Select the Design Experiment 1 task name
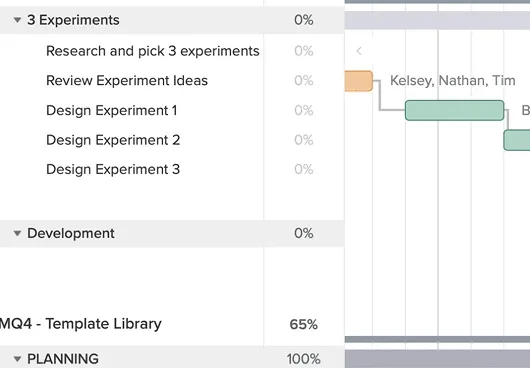This screenshot has width=530, height=368. [112, 111]
